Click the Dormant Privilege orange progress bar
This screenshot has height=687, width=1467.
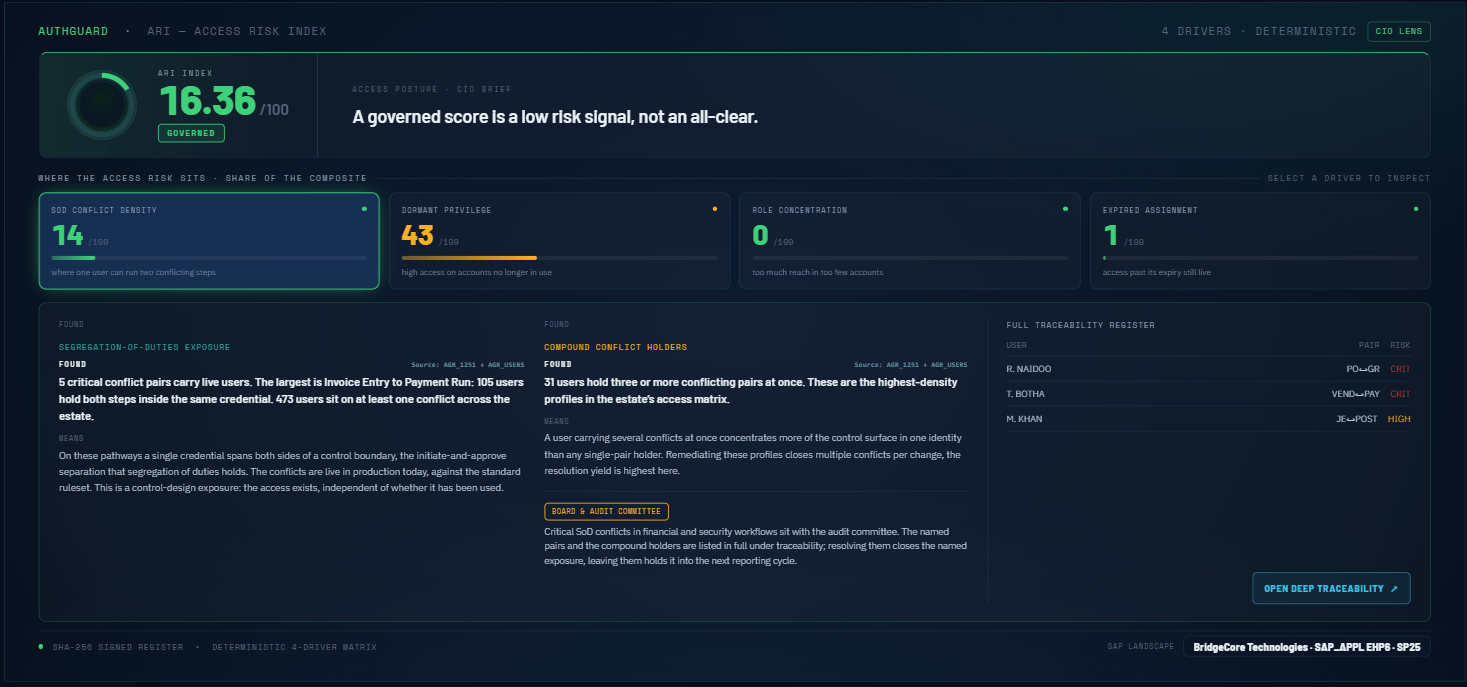coord(469,258)
